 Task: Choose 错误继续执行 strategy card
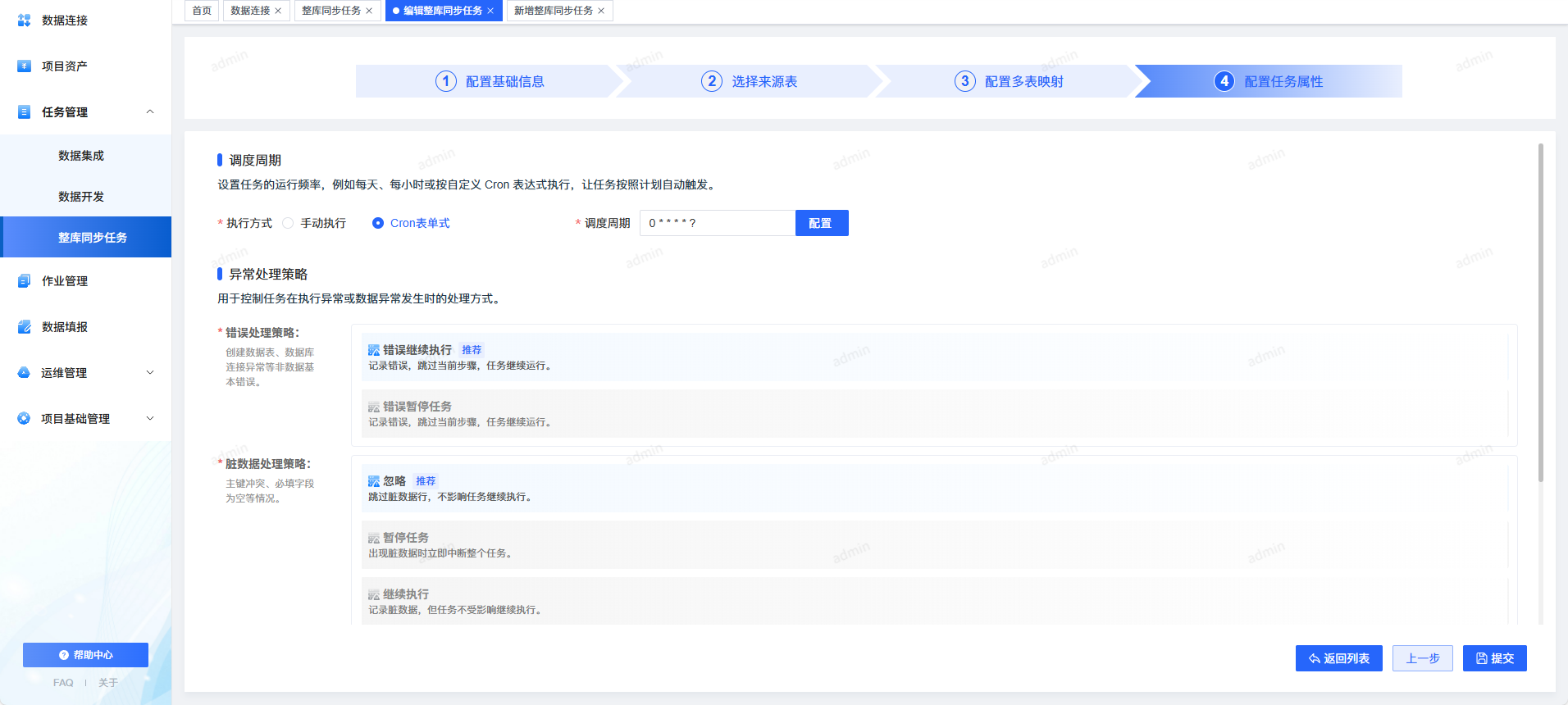935,357
